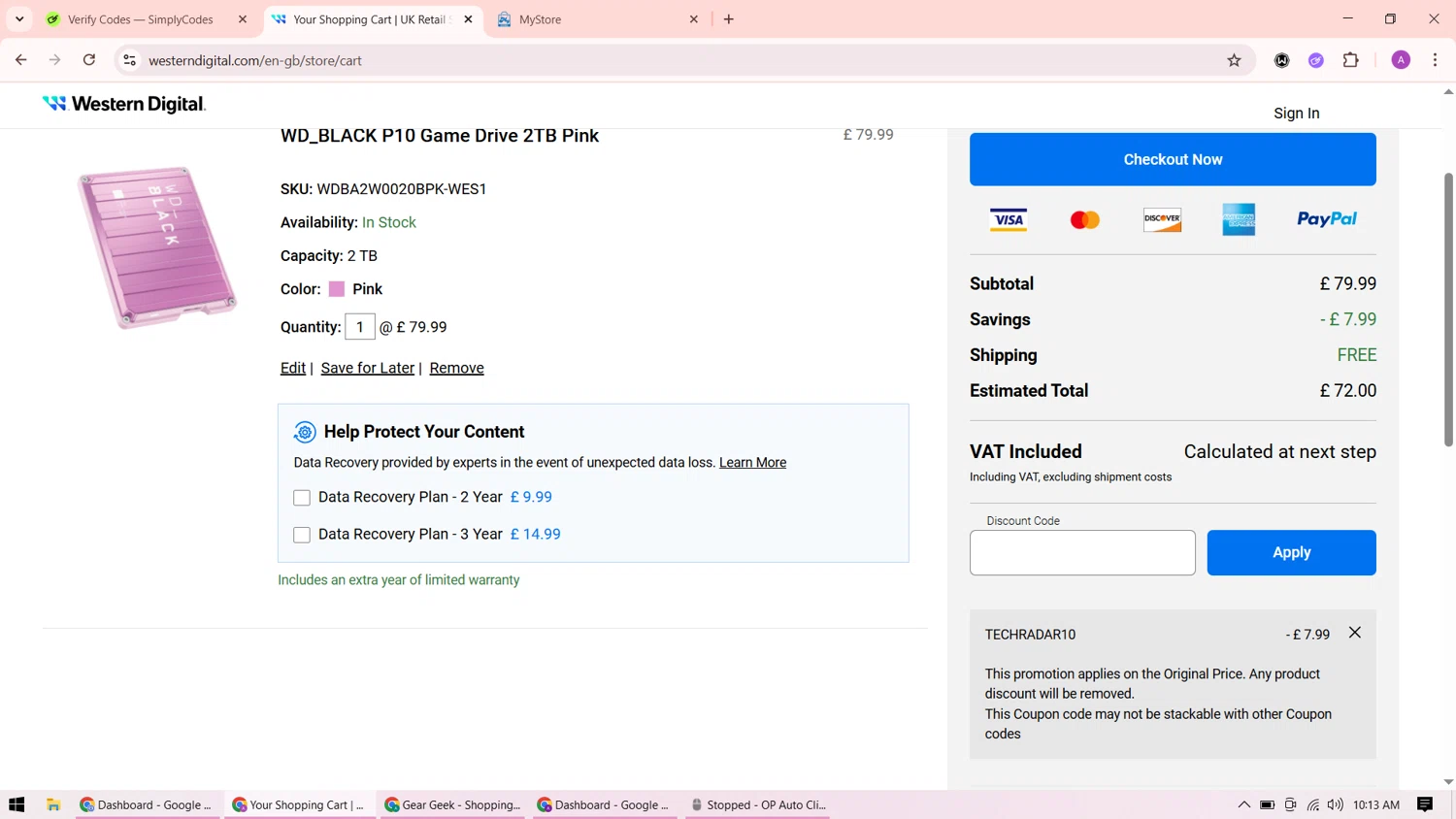Open a new browser tab

[x=729, y=19]
